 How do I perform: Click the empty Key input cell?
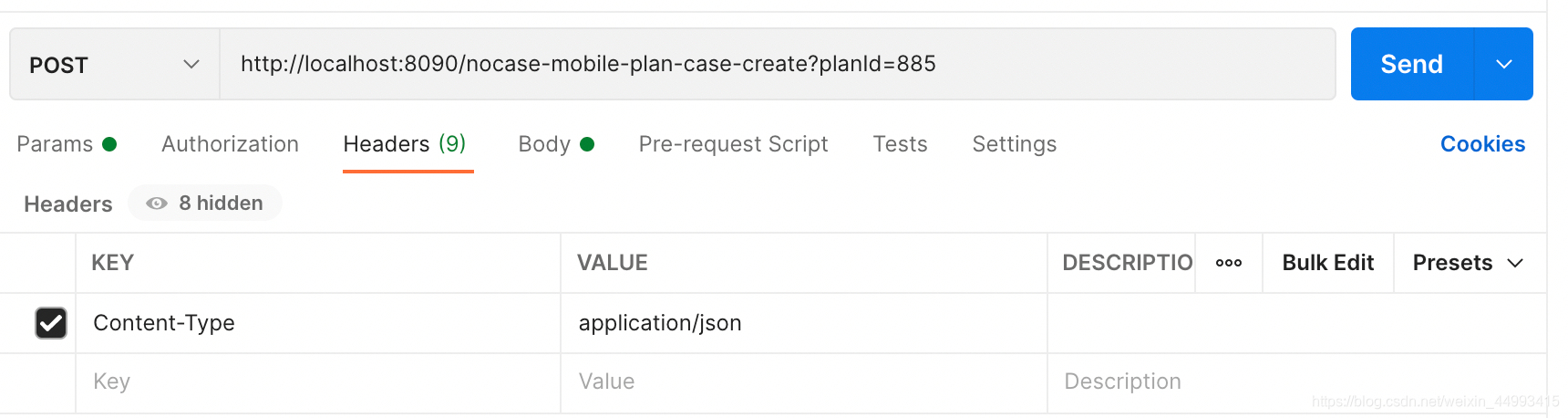(317, 381)
